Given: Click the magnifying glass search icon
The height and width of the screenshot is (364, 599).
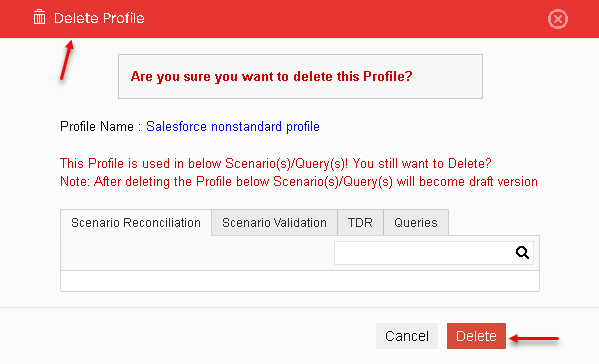Looking at the screenshot, I should pos(522,252).
